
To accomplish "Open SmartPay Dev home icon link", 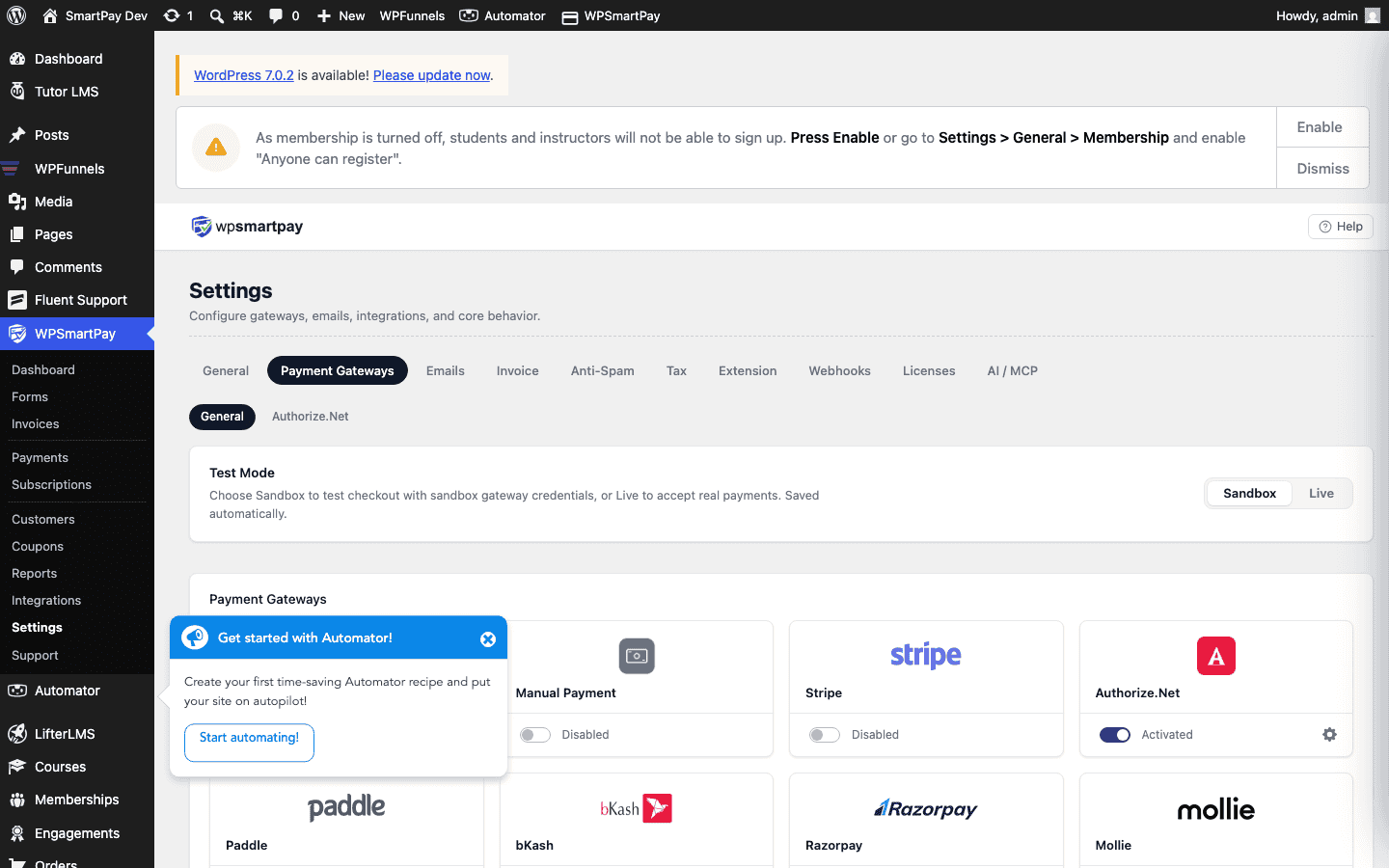I will coord(50,15).
